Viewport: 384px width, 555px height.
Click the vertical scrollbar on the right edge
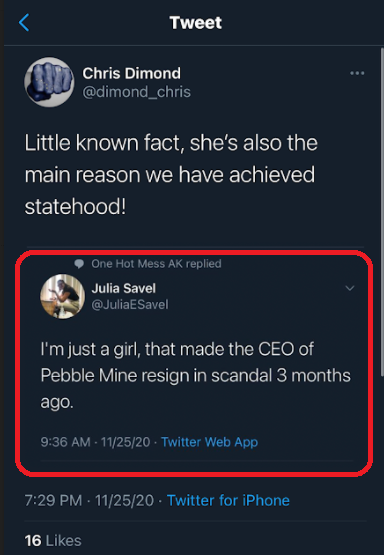(x=382, y=212)
